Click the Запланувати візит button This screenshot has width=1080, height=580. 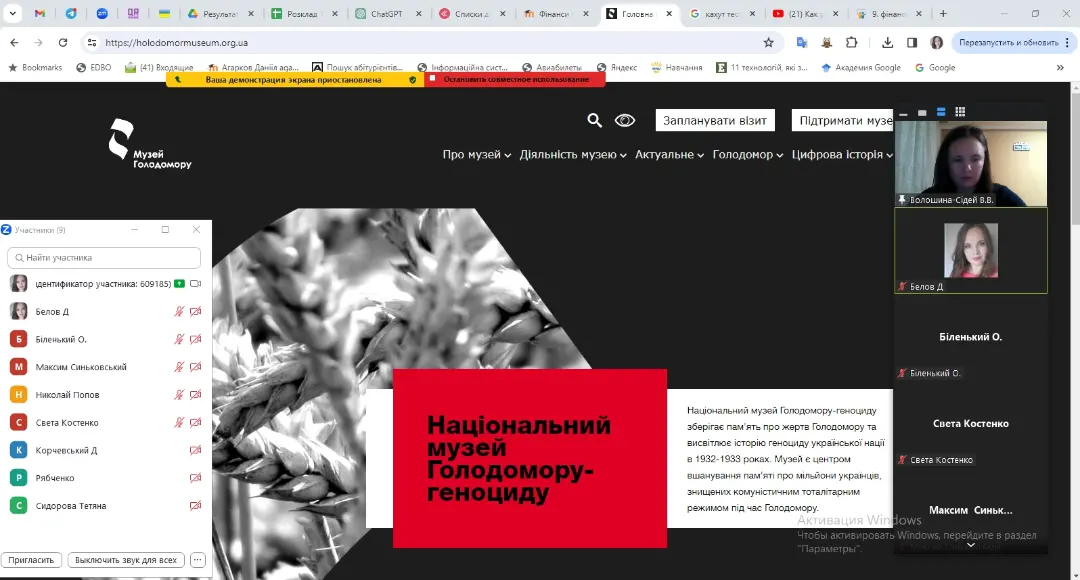coord(715,120)
